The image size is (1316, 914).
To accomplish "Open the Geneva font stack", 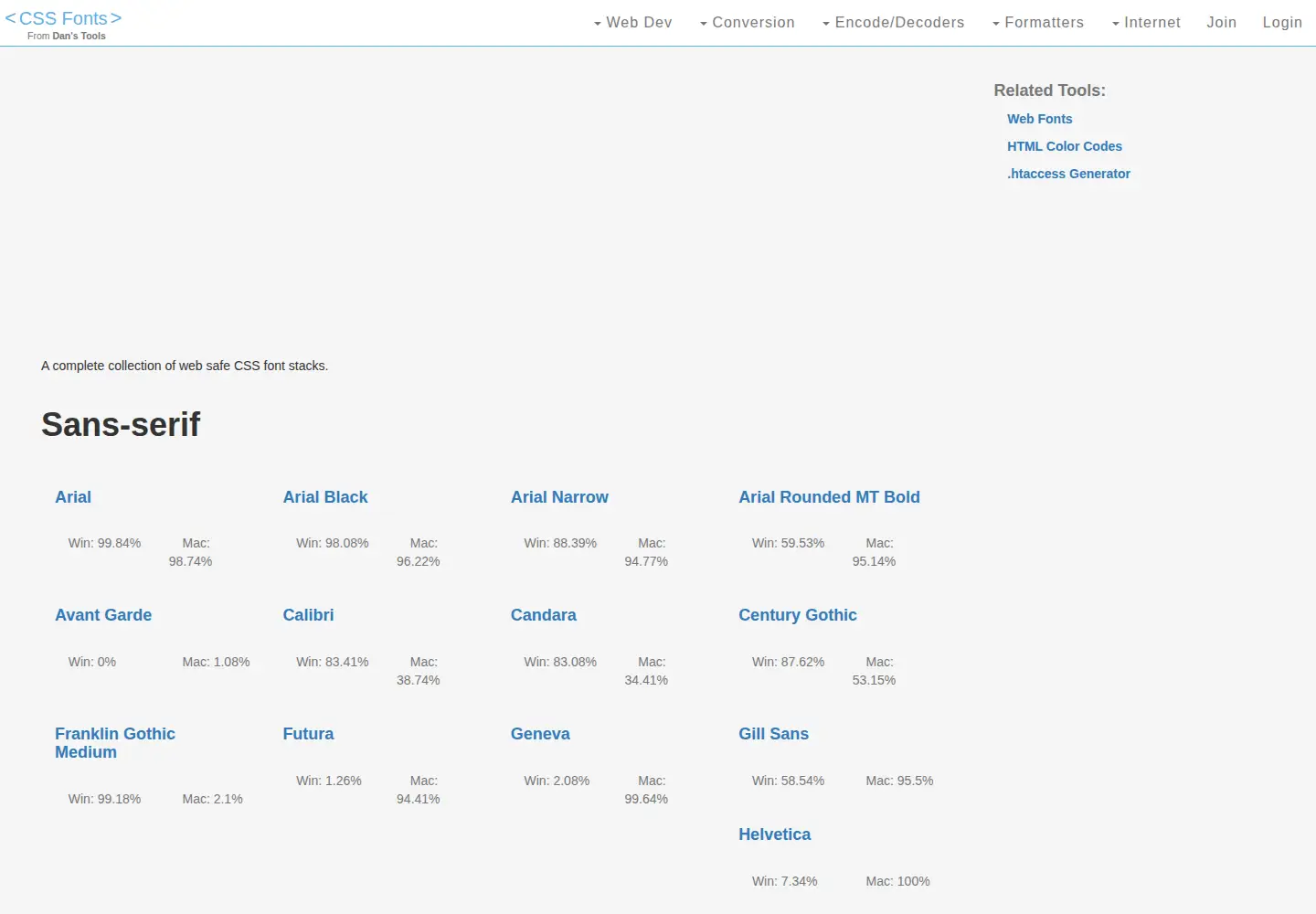I will [540, 734].
